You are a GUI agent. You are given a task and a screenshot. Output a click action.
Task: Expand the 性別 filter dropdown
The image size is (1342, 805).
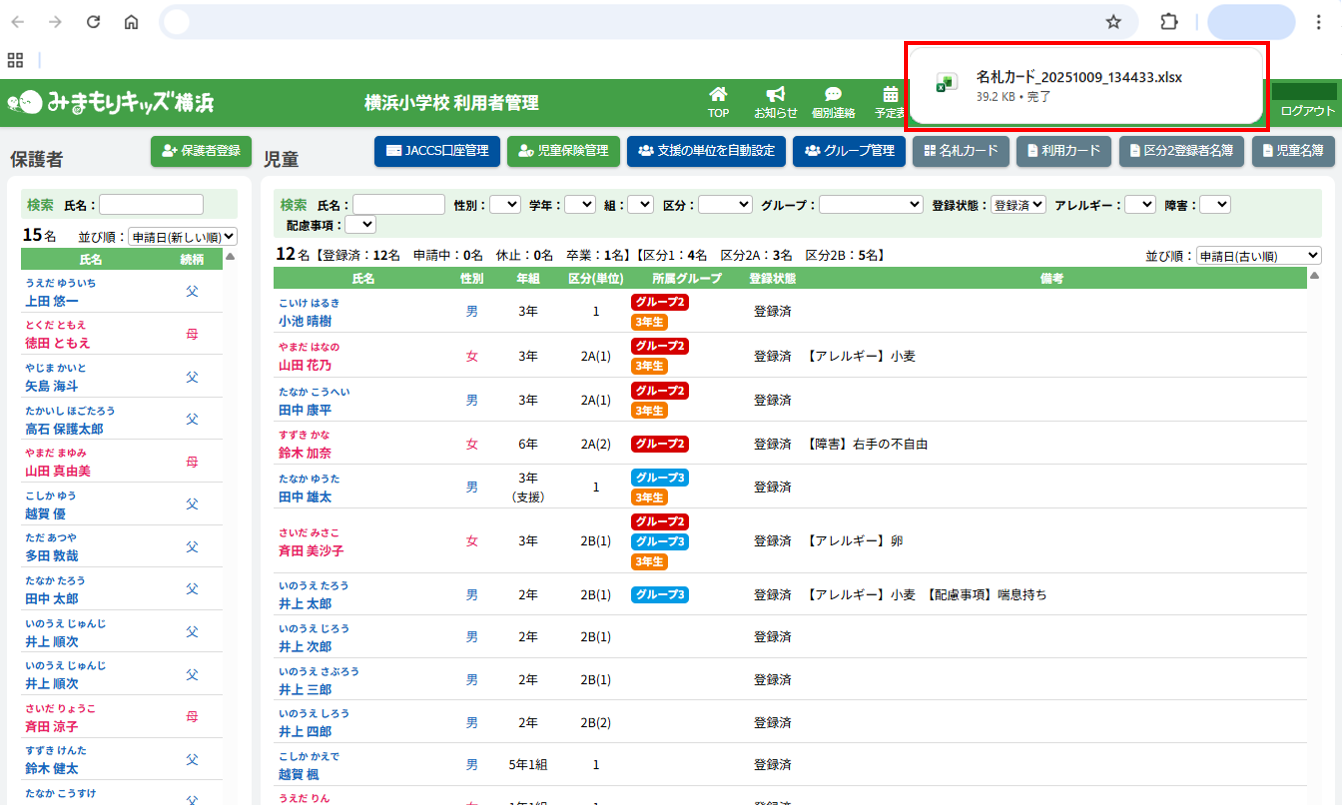[505, 204]
